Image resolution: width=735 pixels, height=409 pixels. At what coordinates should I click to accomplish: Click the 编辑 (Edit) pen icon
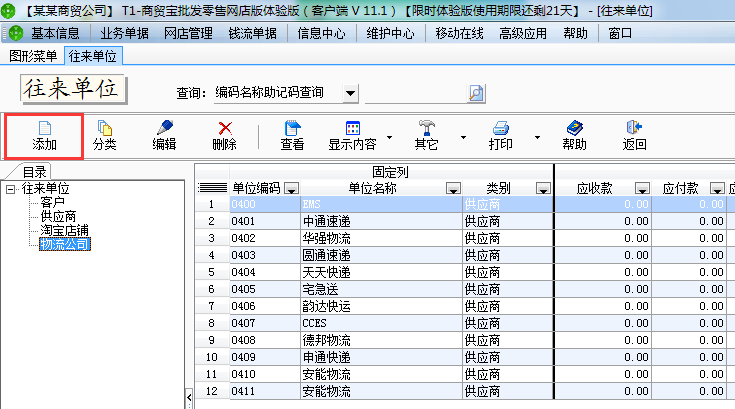tap(164, 128)
